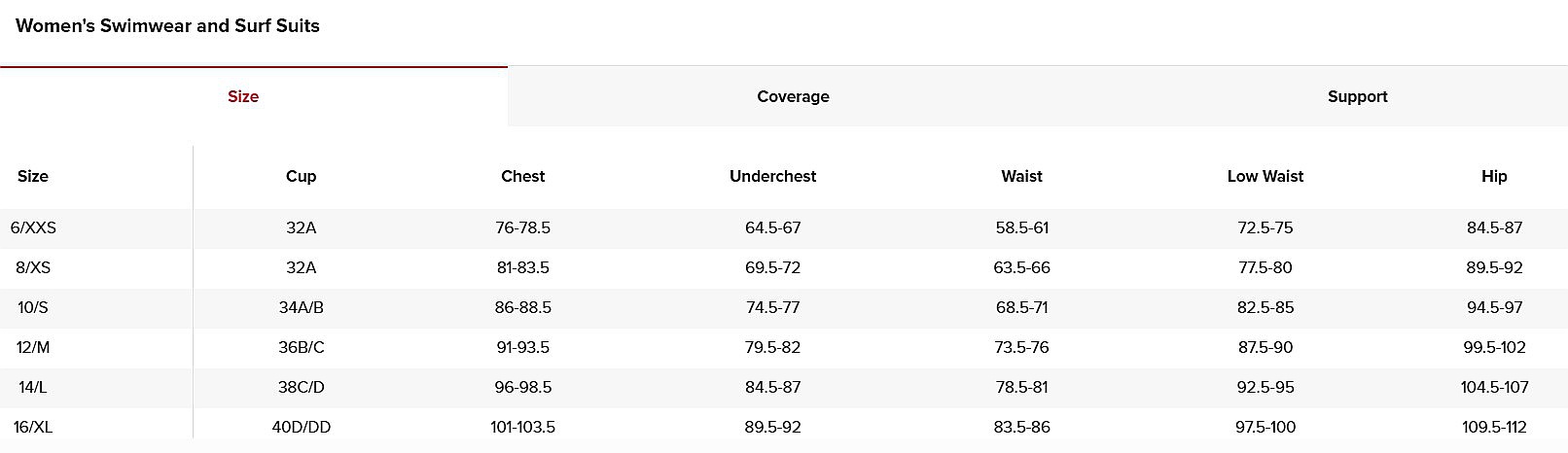Image resolution: width=1568 pixels, height=453 pixels.
Task: Select the 6/XXS size row label
Action: pos(33,227)
